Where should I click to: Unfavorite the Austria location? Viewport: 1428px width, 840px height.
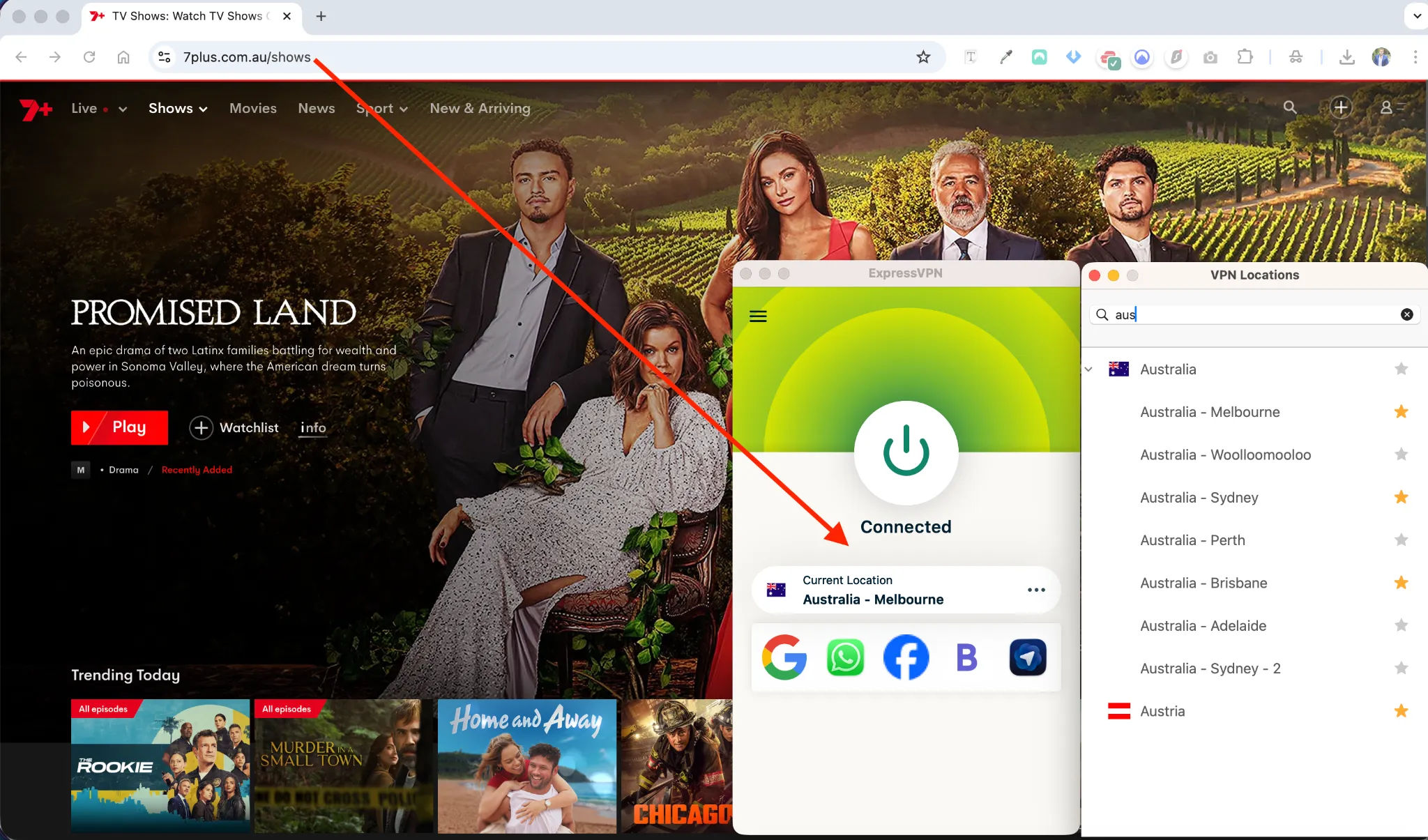click(1402, 710)
